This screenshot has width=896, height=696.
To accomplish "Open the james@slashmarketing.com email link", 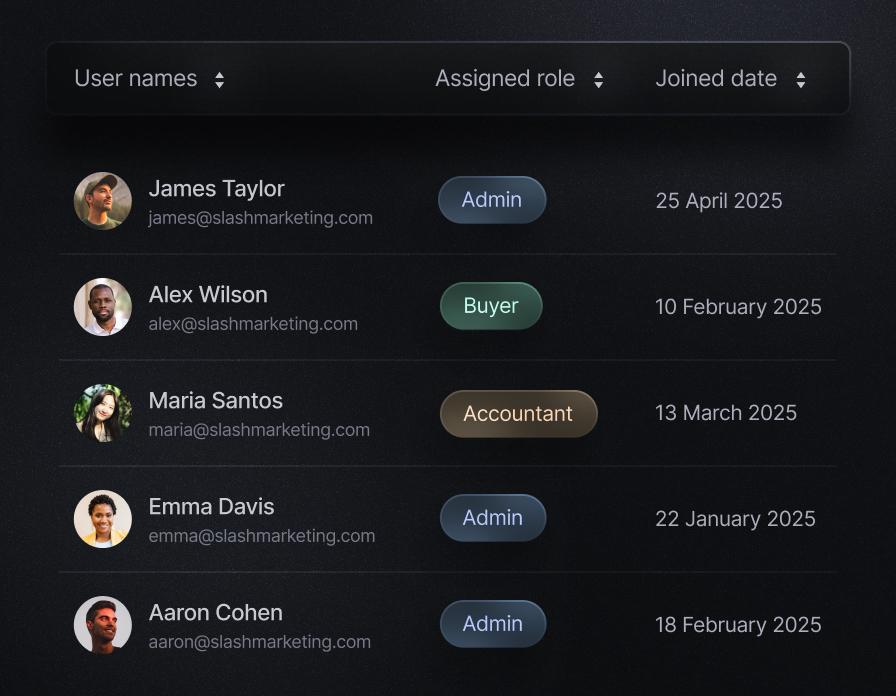I will coord(260,218).
